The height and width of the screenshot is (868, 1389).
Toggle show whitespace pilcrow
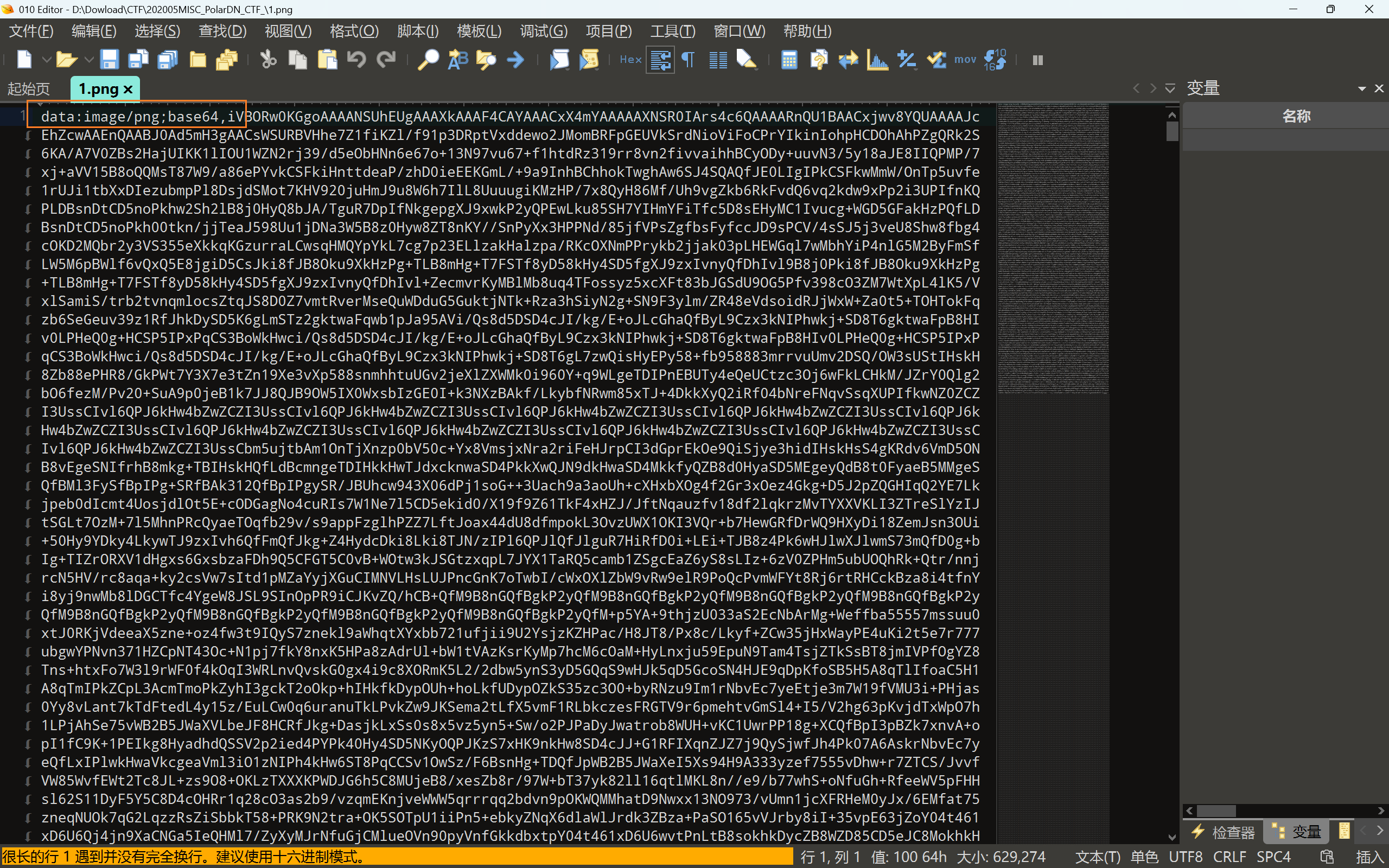(687, 59)
